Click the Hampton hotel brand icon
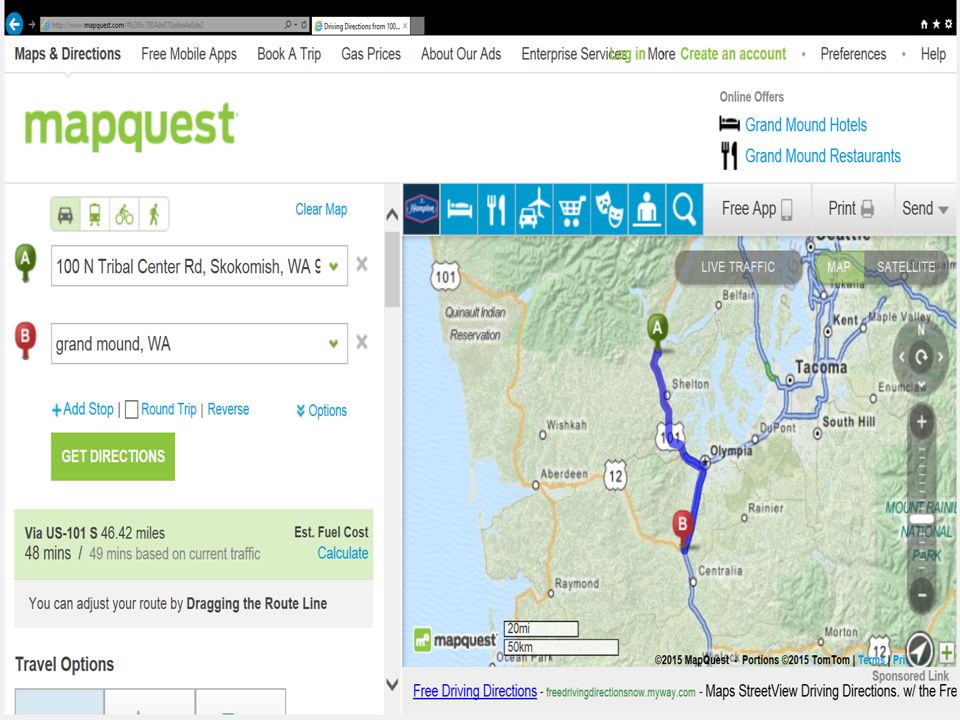The width and height of the screenshot is (960, 720). pyautogui.click(x=421, y=209)
